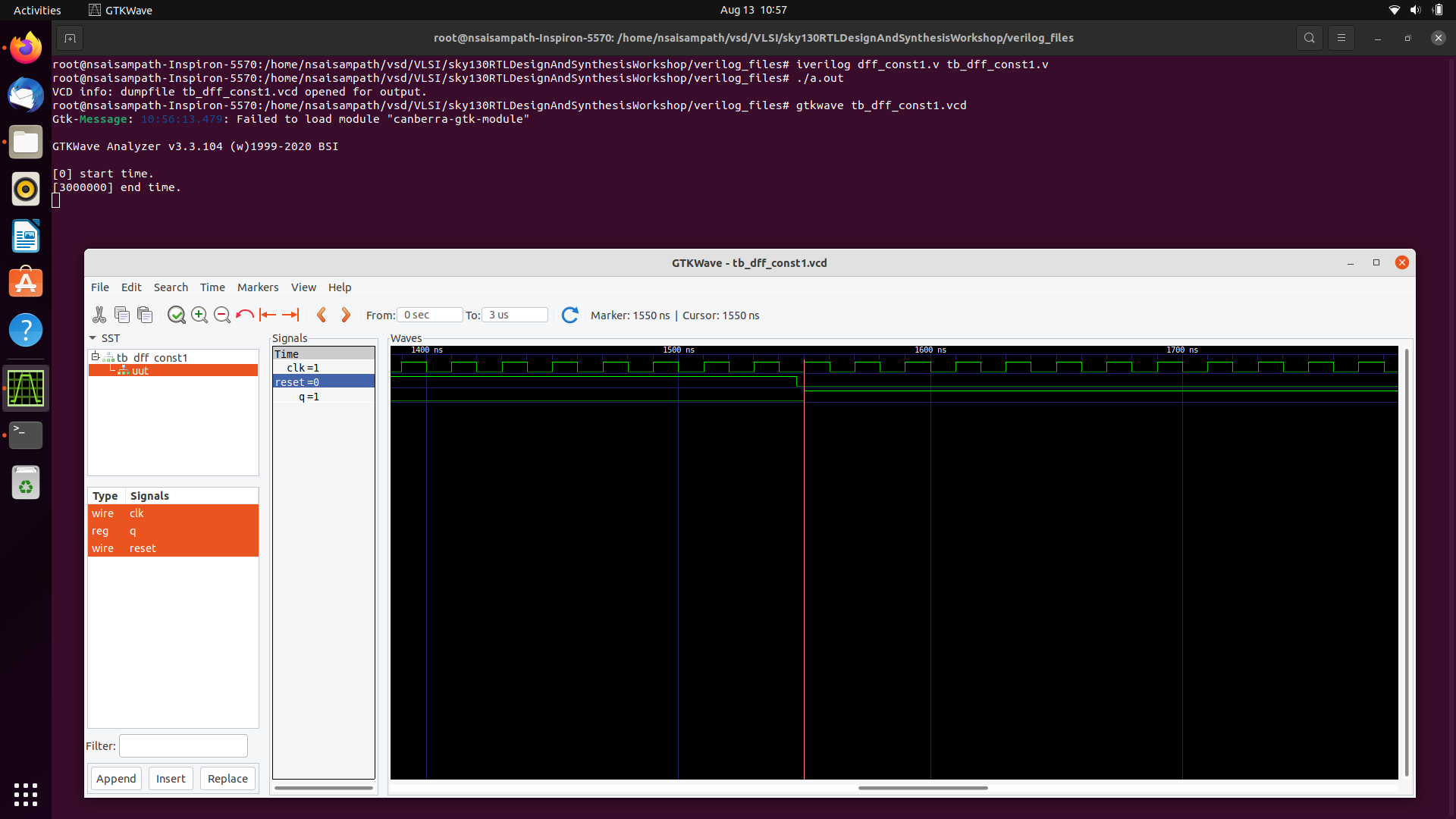Click the Zoom Fit magnifier icon
Image resolution: width=1456 pixels, height=819 pixels.
pos(177,315)
